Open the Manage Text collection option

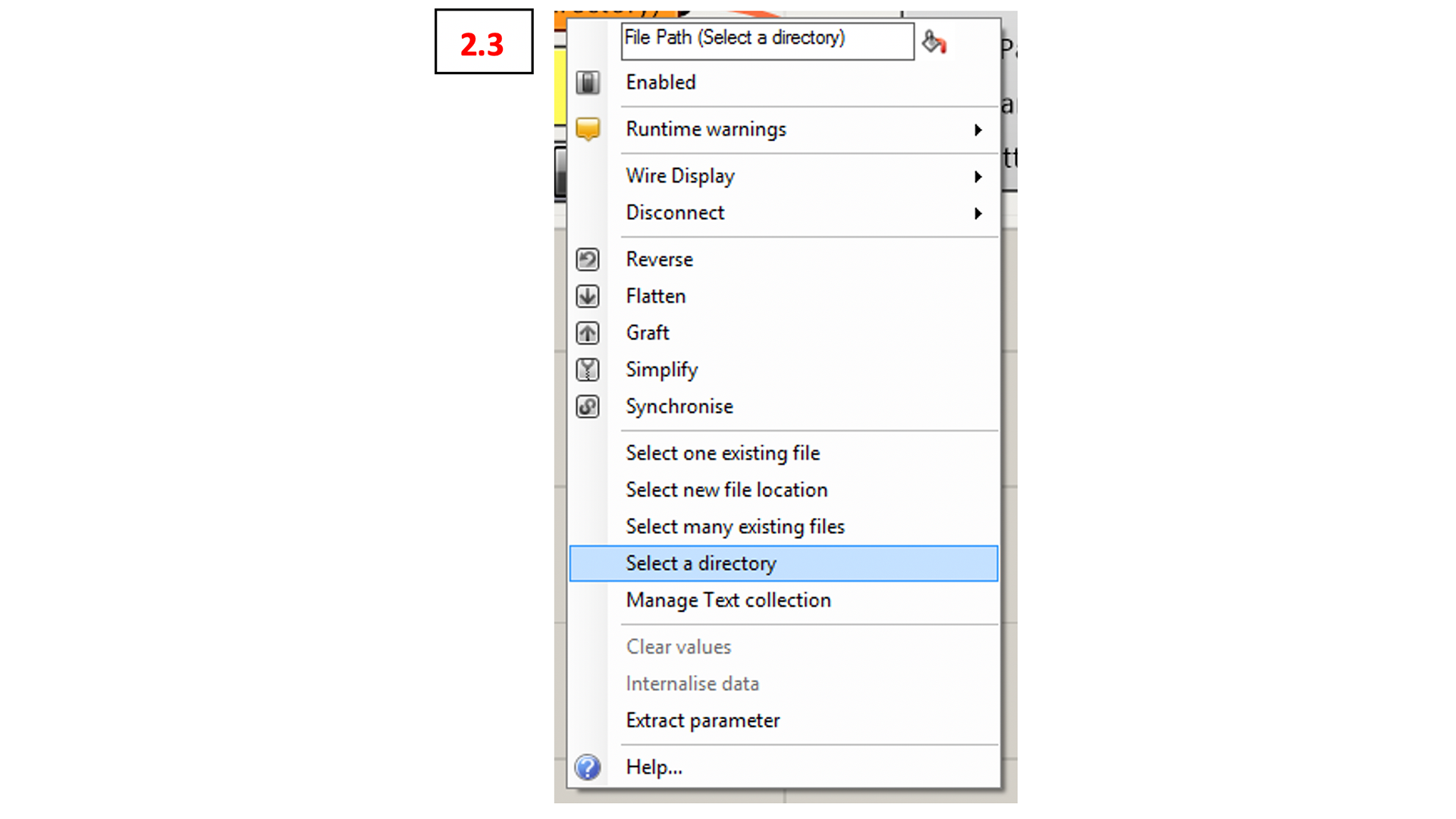pos(728,599)
